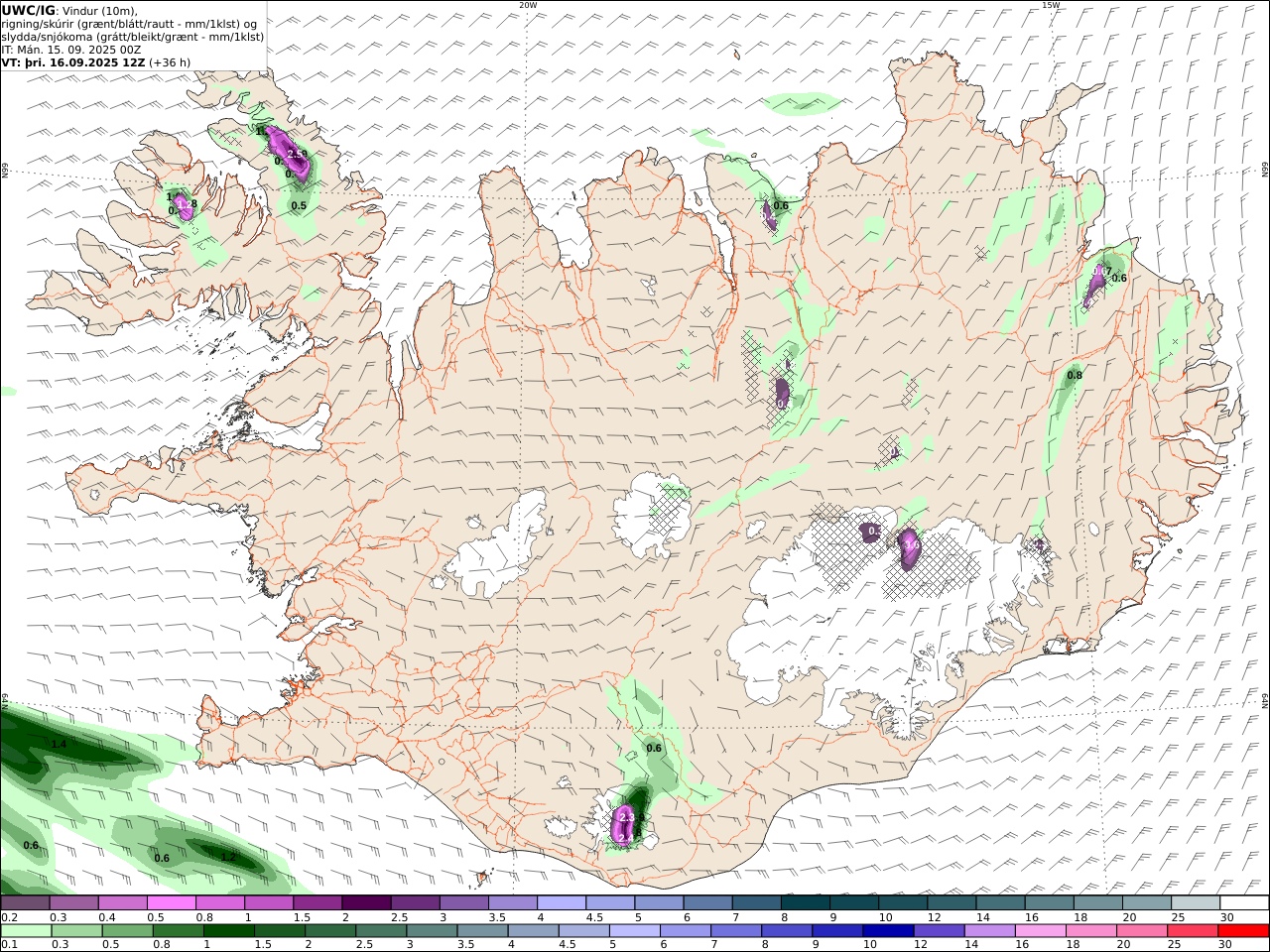Select the valid time line 'VT: þri. 16.09.2025 12Z'

[74, 61]
